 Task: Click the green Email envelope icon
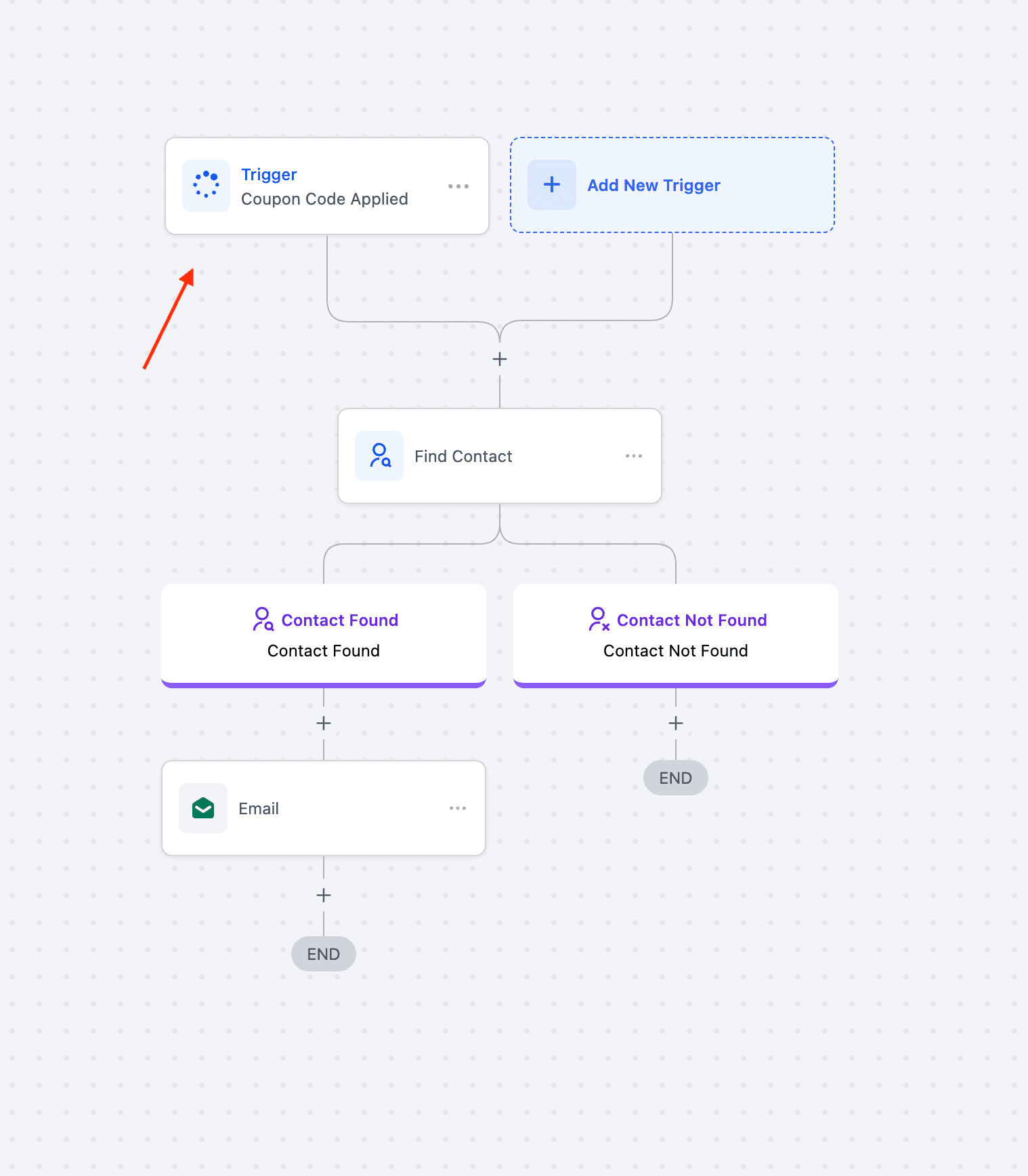[203, 808]
